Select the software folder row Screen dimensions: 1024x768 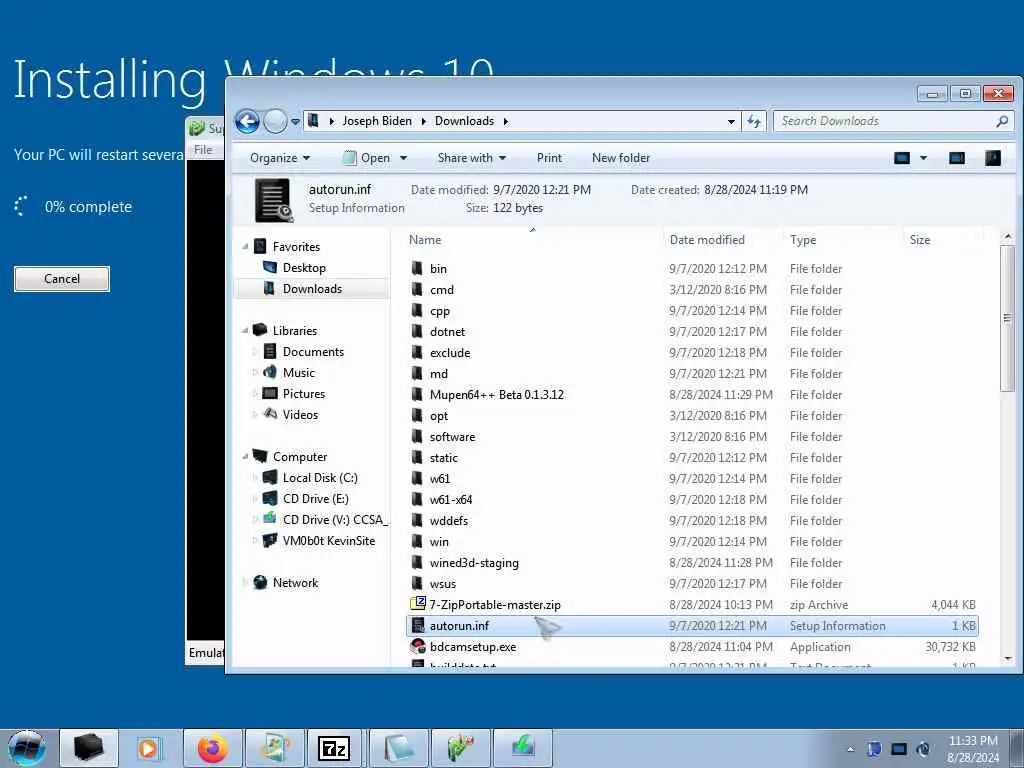(692, 437)
